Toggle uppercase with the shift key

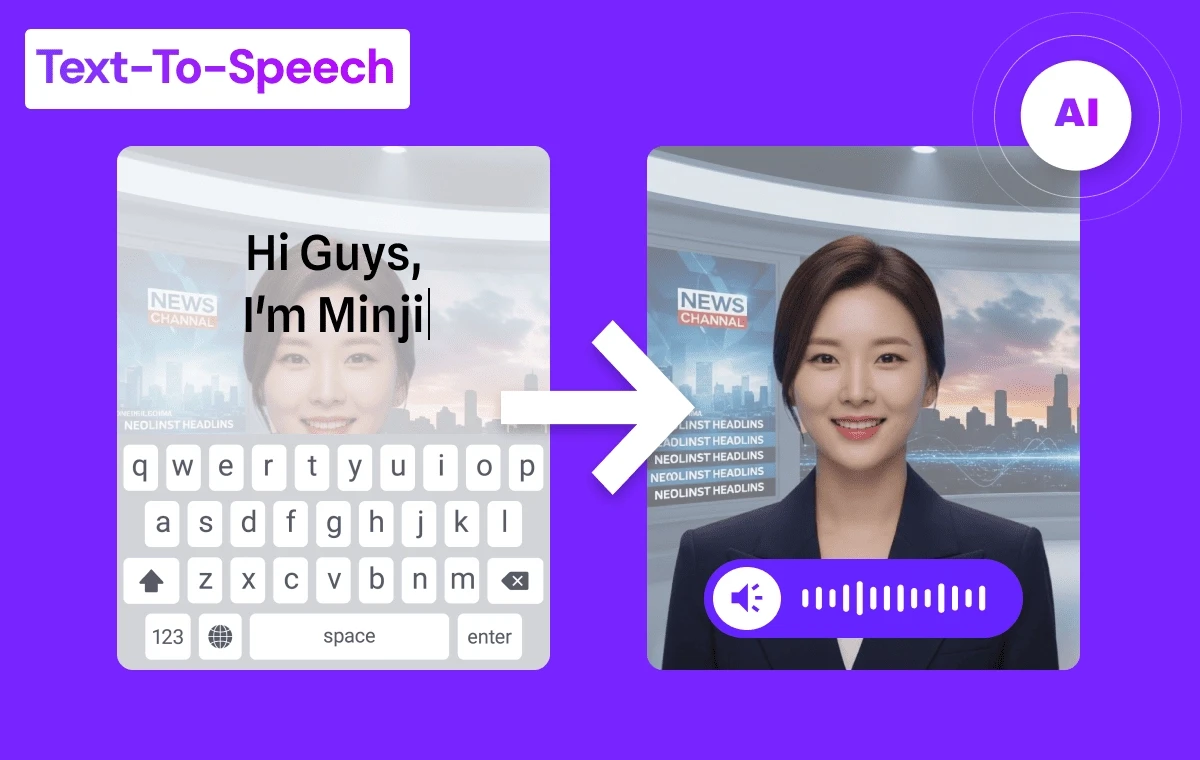pos(150,581)
